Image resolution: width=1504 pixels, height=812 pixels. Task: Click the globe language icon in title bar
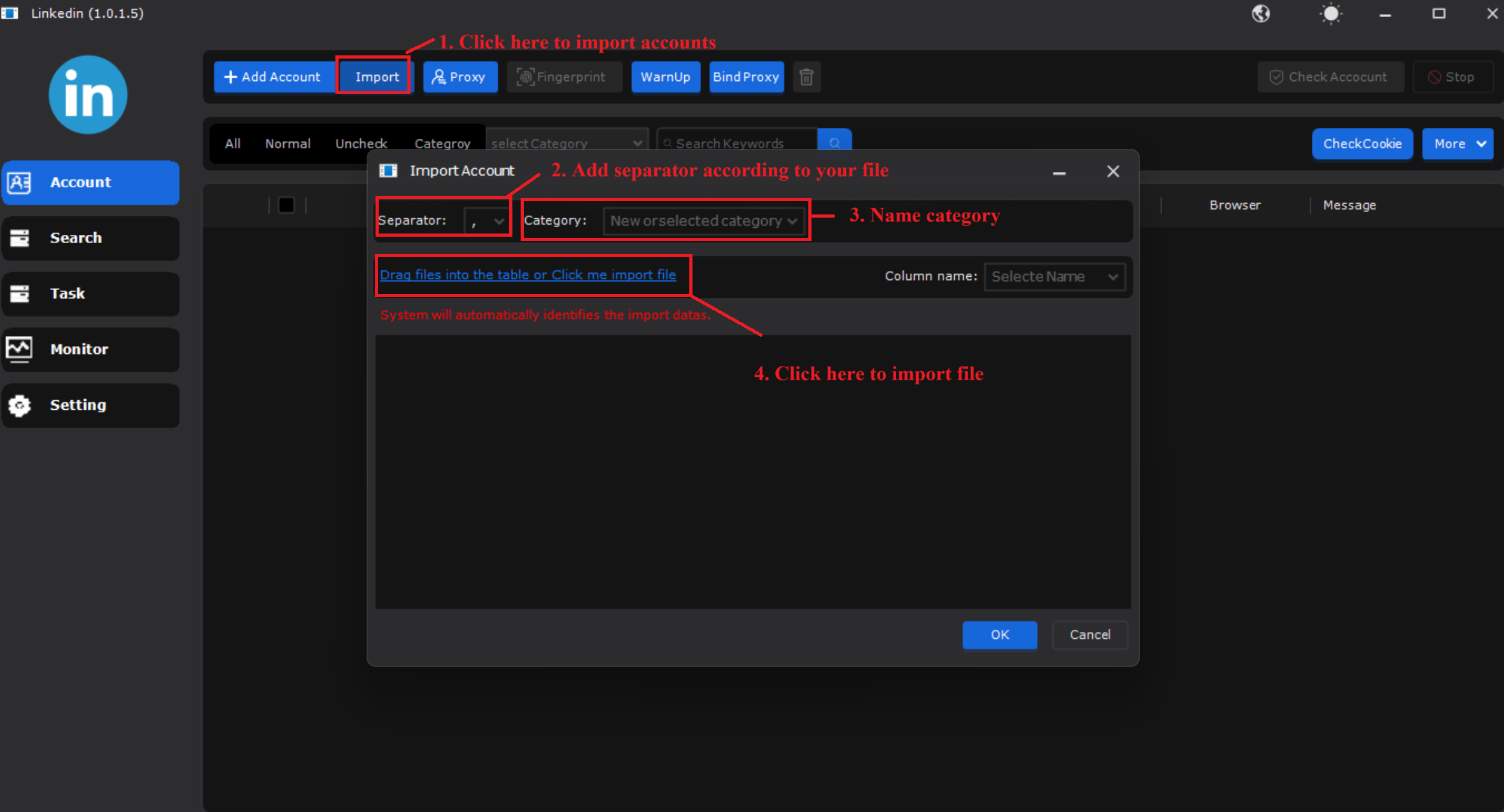coord(1260,13)
